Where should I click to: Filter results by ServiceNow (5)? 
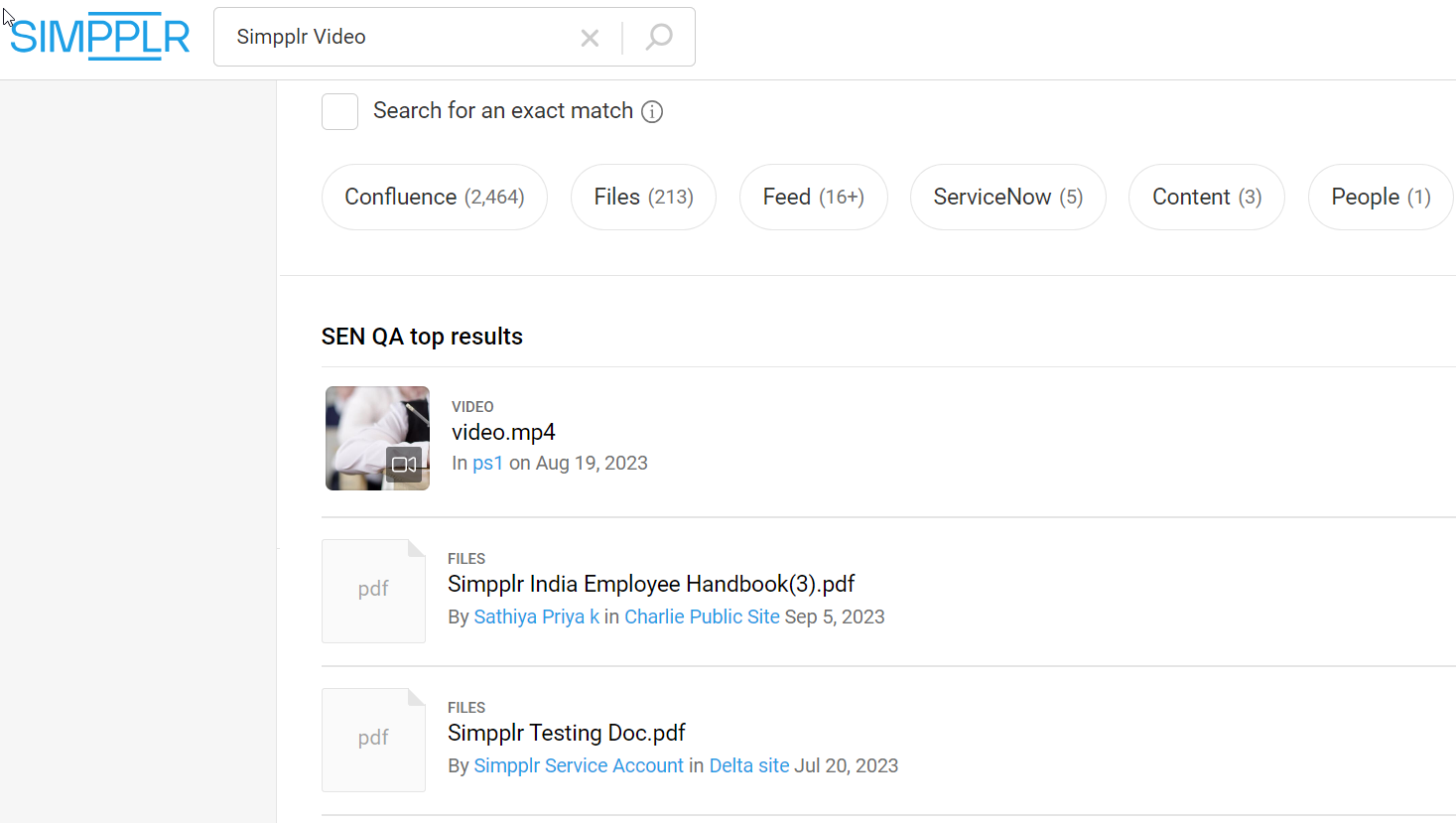(x=1007, y=197)
